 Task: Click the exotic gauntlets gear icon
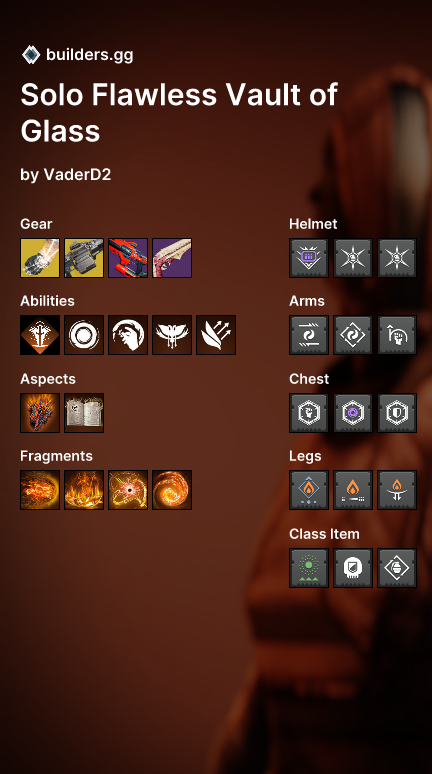click(40, 258)
